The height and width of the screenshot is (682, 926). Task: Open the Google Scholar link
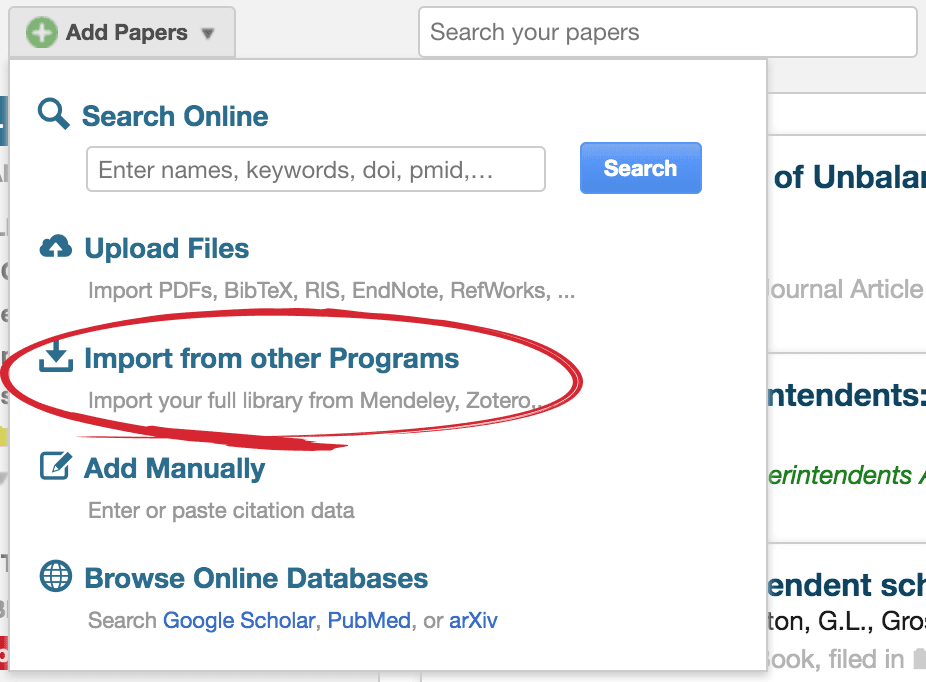[239, 621]
